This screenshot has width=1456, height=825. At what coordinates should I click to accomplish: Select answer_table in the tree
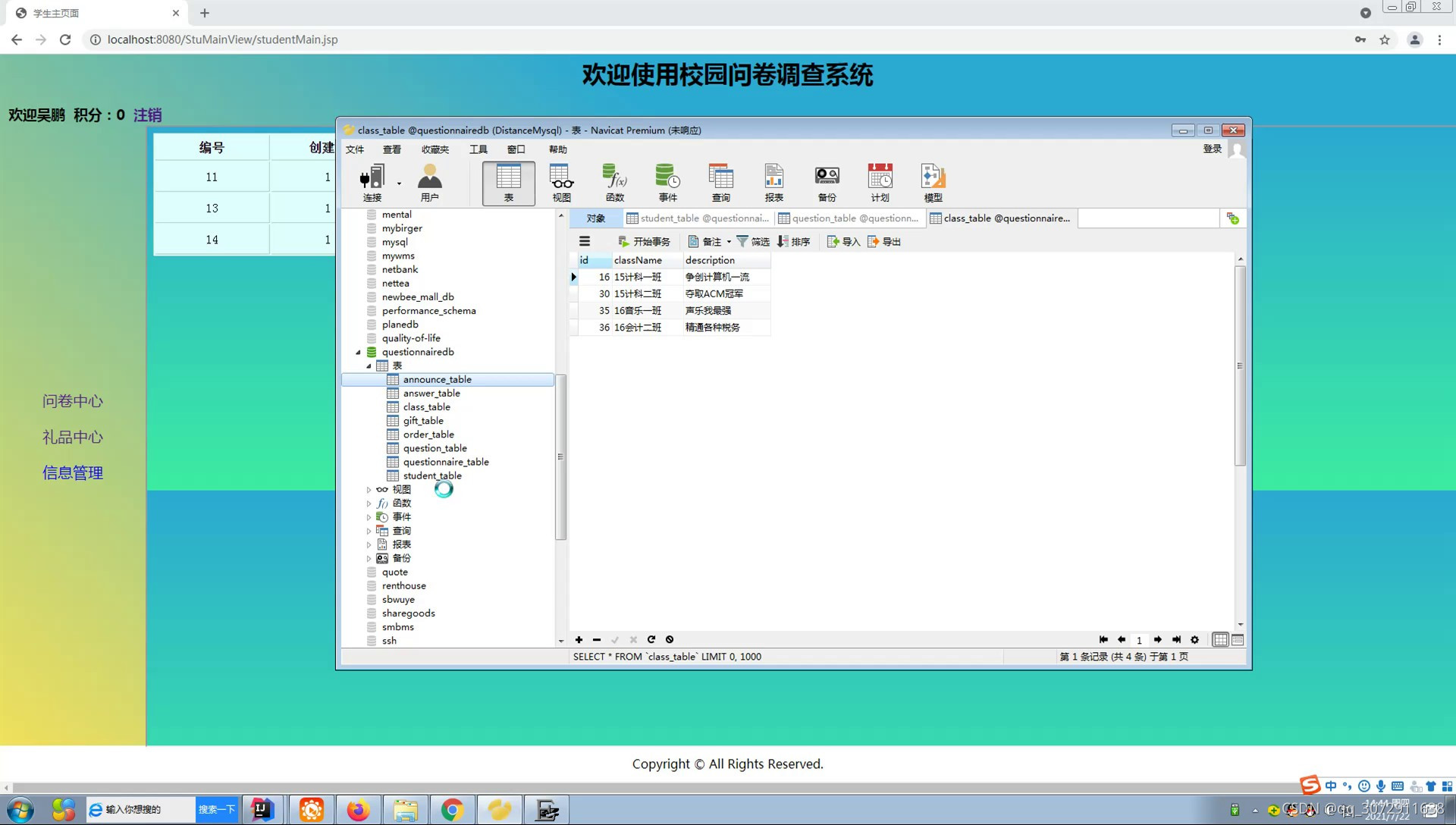431,394
